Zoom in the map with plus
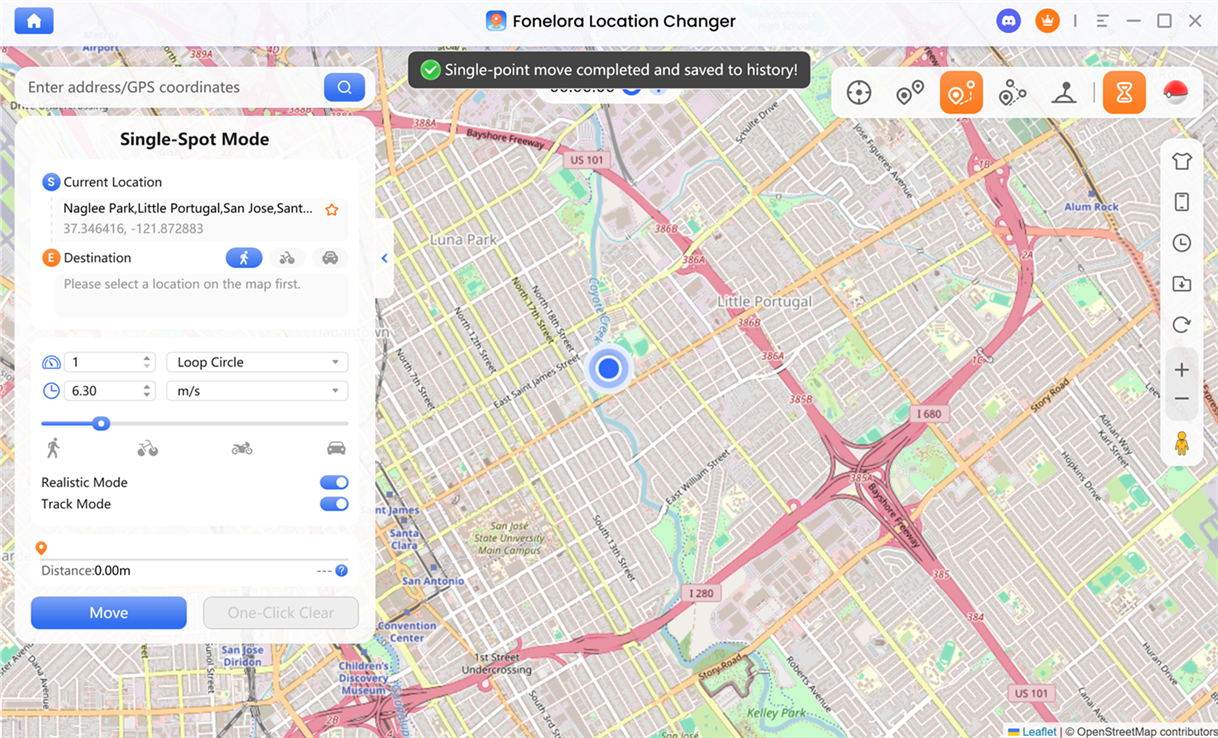This screenshot has height=738, width=1218. 1181,370
